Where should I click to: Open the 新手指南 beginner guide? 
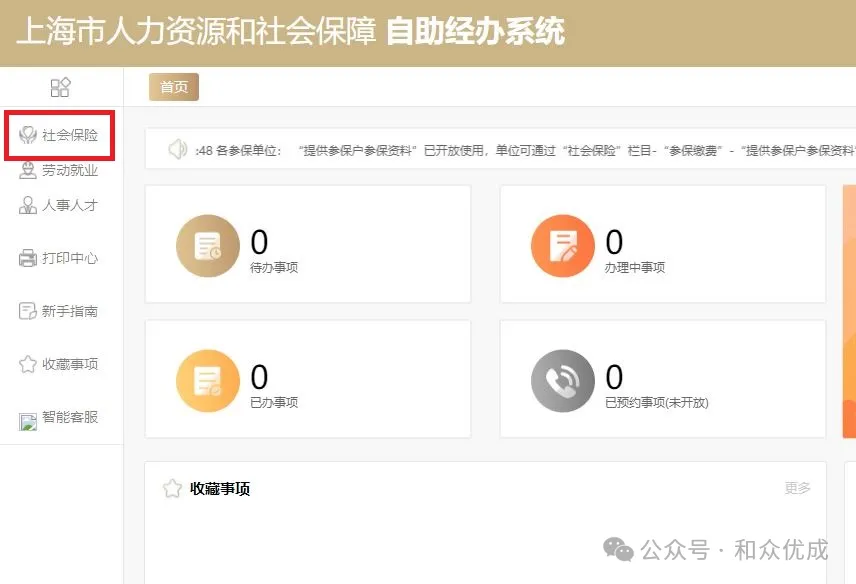[x=60, y=311]
